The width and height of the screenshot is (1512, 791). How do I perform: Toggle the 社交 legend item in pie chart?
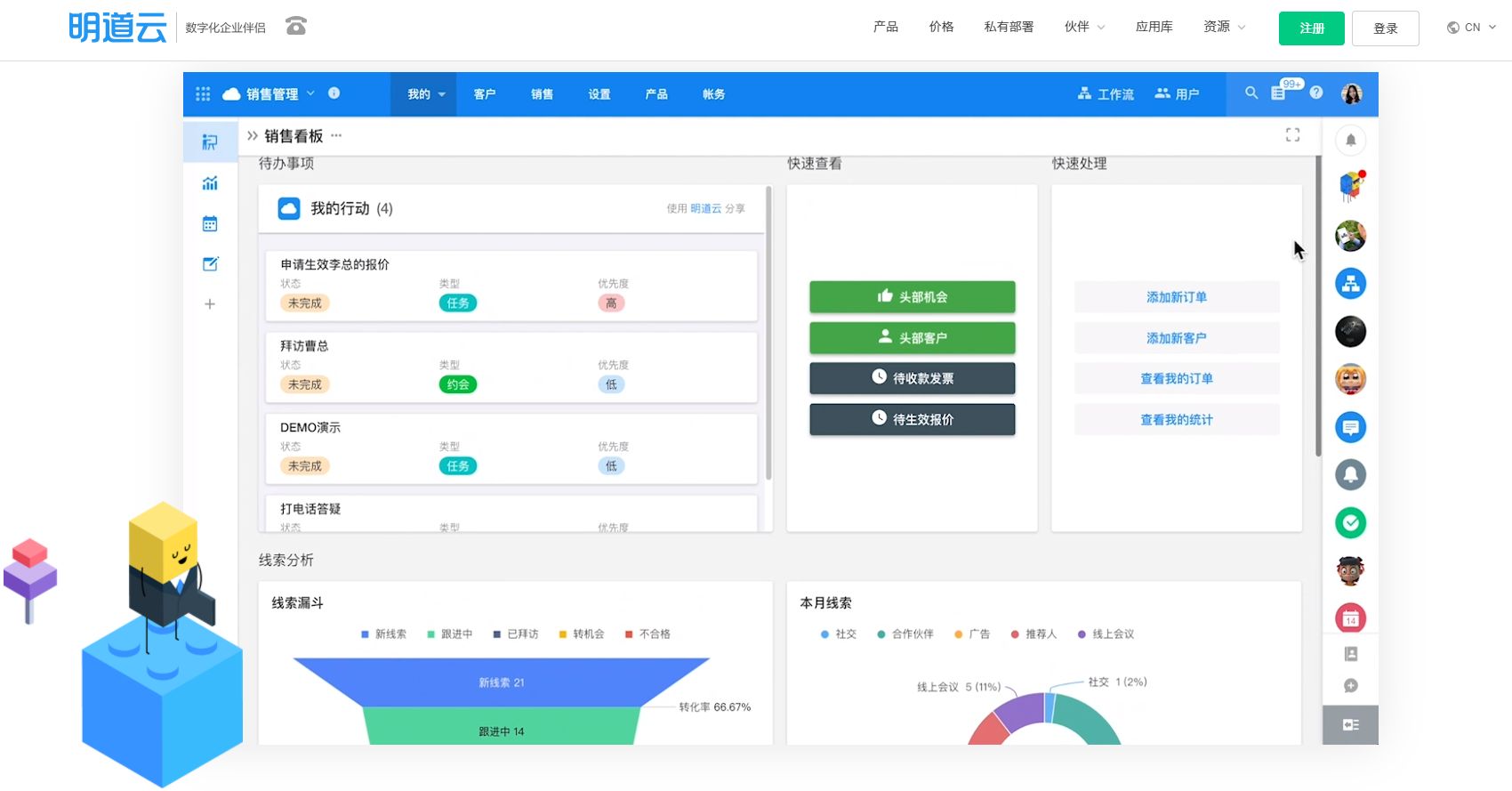(839, 634)
